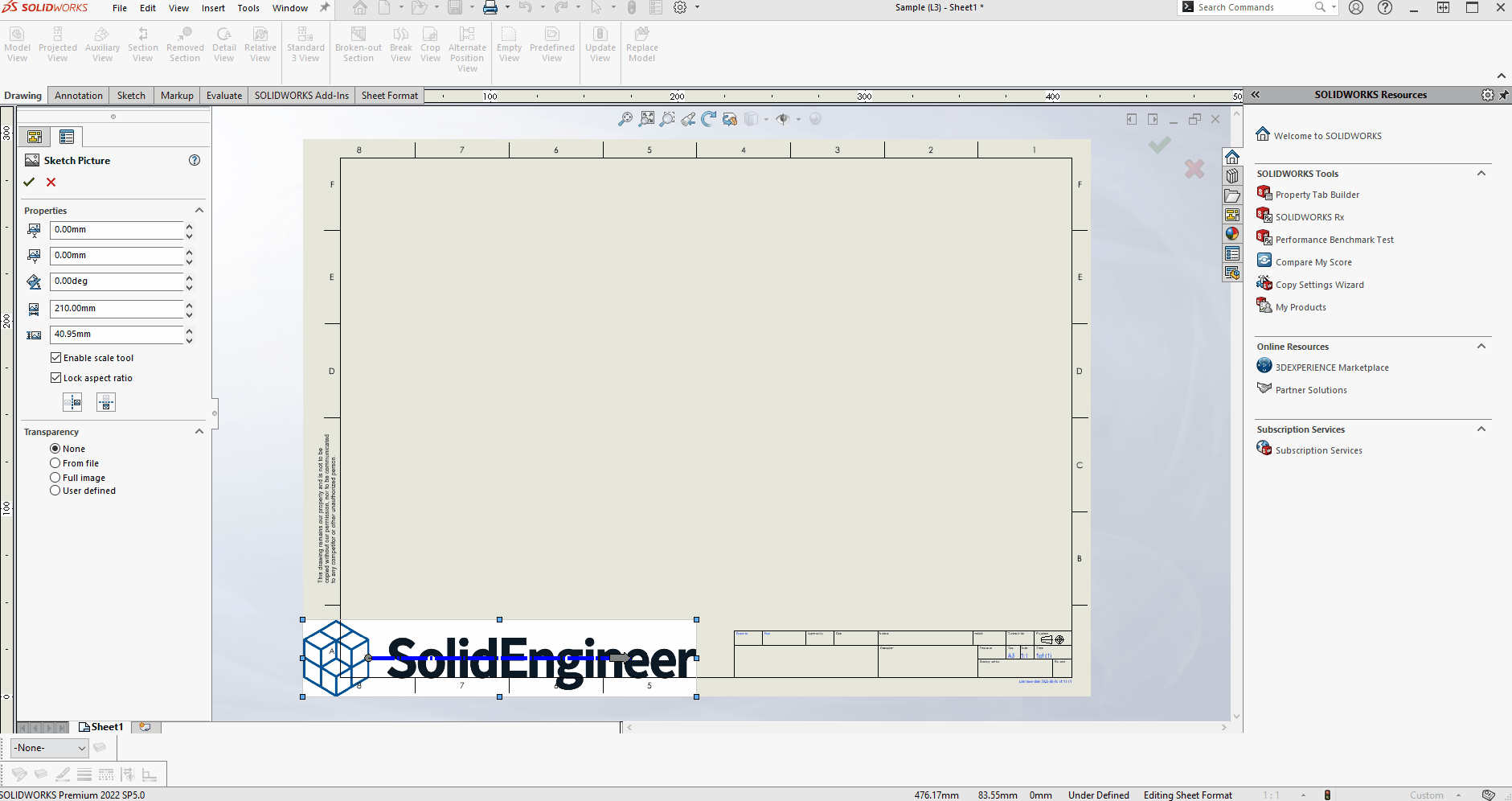Open the Design Library task pane icon
1512x801 pixels.
[x=1232, y=176]
